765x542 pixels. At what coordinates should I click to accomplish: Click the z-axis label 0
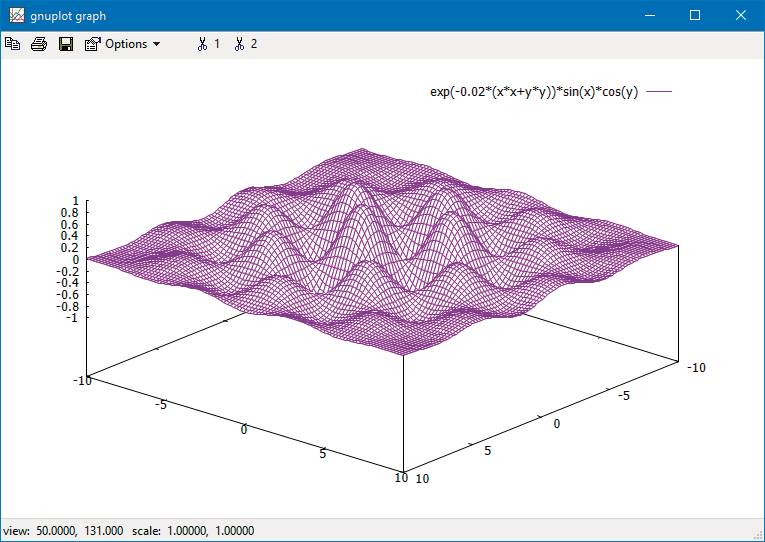[76, 260]
